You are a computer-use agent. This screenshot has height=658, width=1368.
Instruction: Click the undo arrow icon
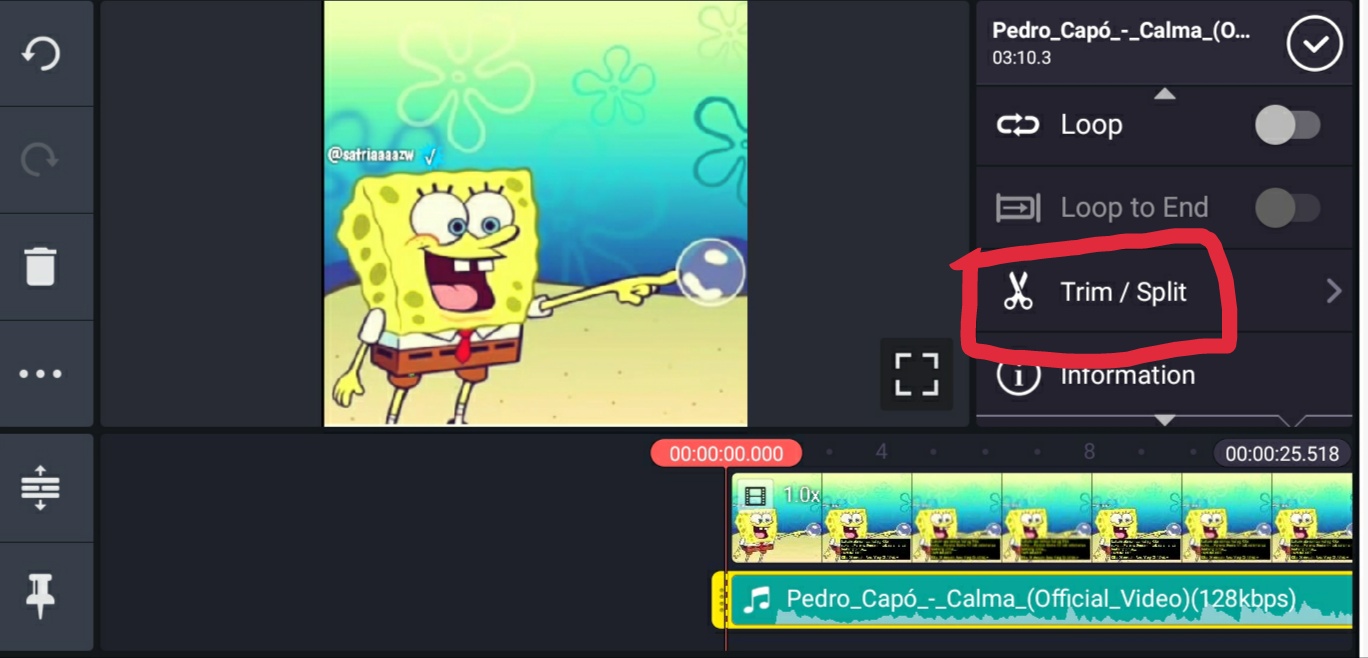pos(40,53)
